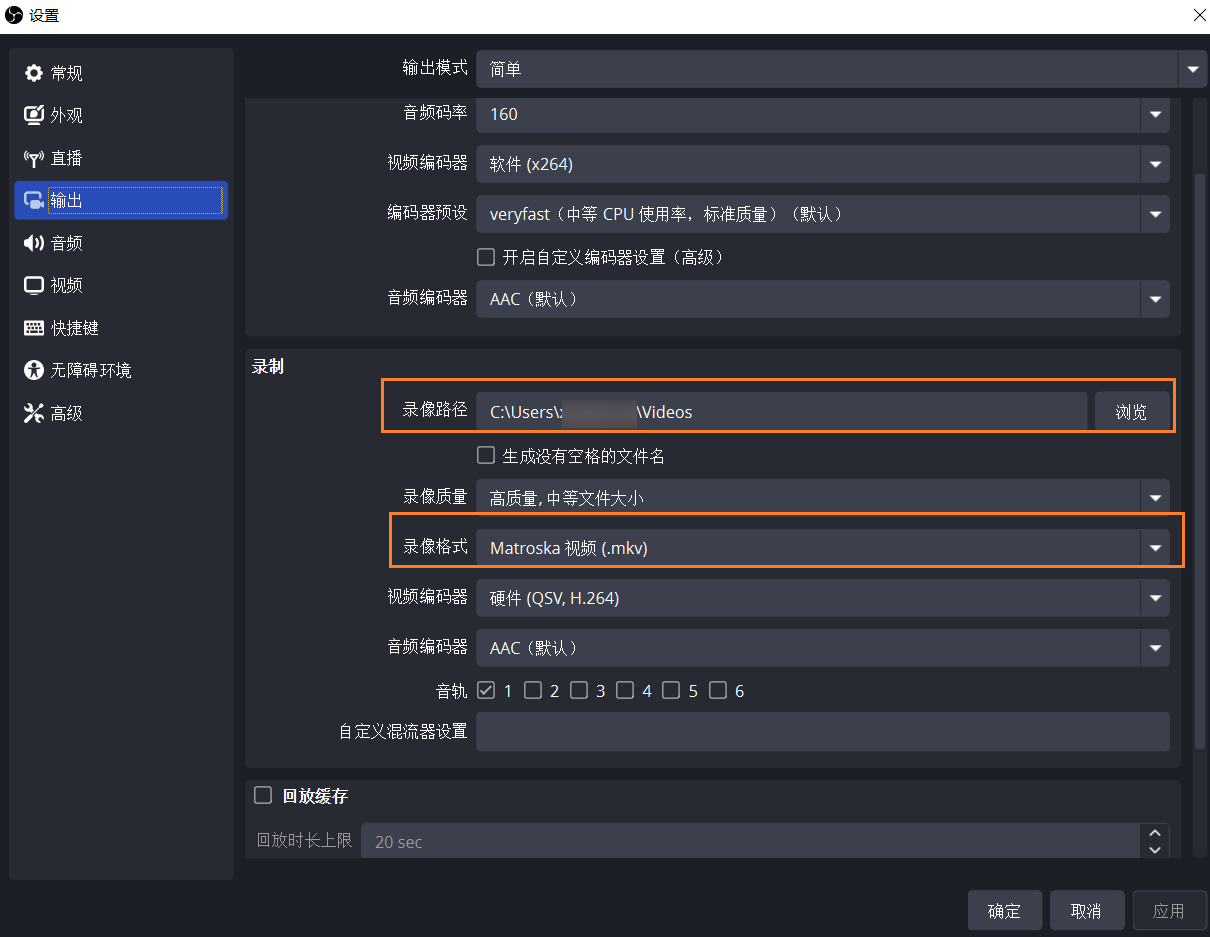
Task: Open the recording format (录像格式) dropdown
Action: (x=822, y=547)
